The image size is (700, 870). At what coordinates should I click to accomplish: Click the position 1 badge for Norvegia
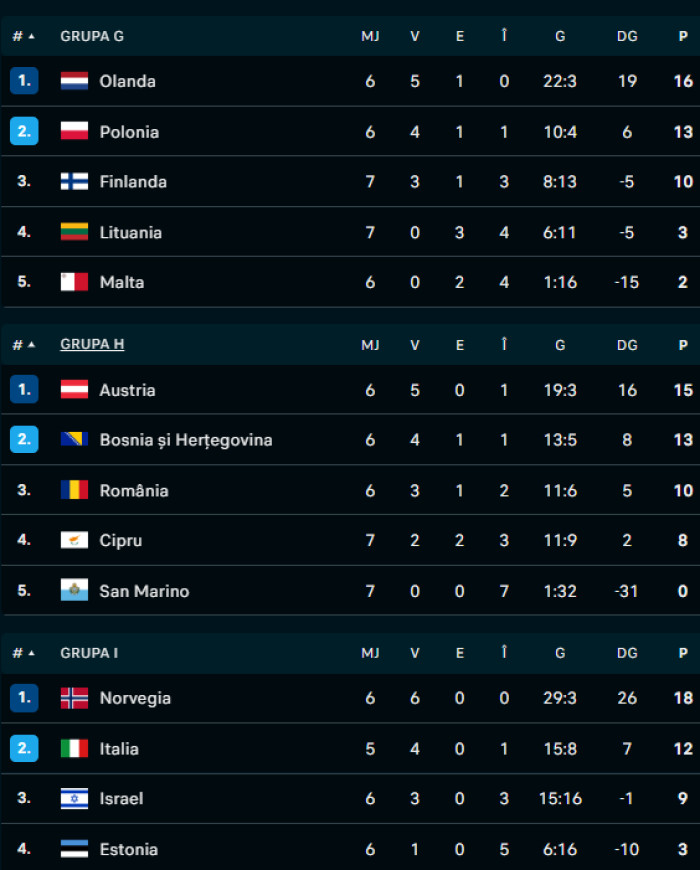coord(24,698)
